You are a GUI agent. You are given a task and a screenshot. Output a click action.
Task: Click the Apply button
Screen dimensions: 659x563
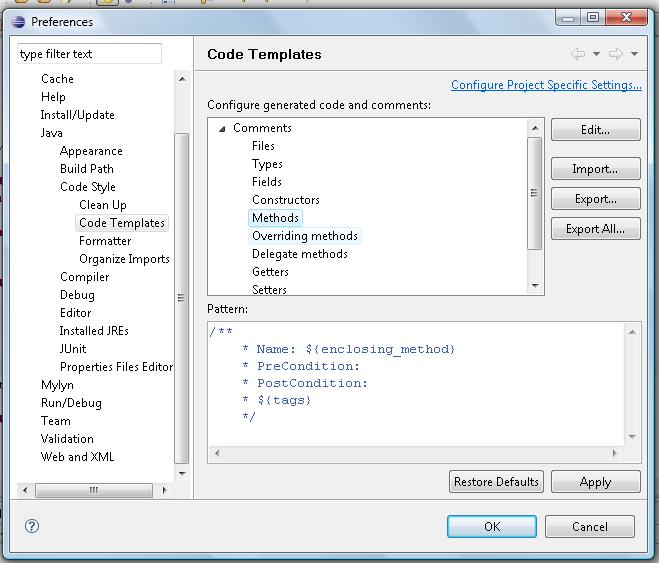[595, 482]
